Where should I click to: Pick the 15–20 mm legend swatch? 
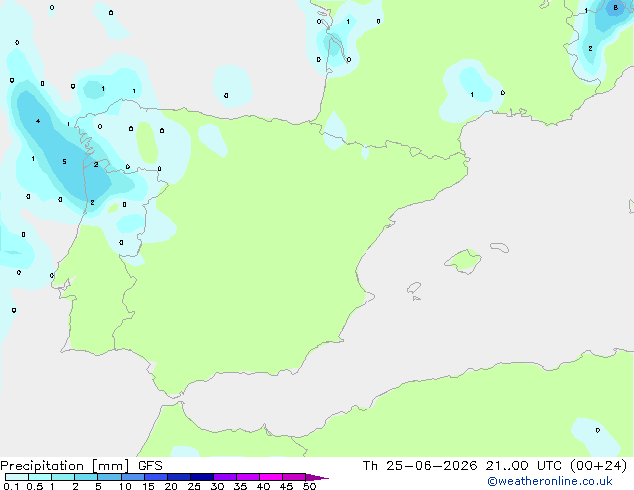tap(156, 477)
